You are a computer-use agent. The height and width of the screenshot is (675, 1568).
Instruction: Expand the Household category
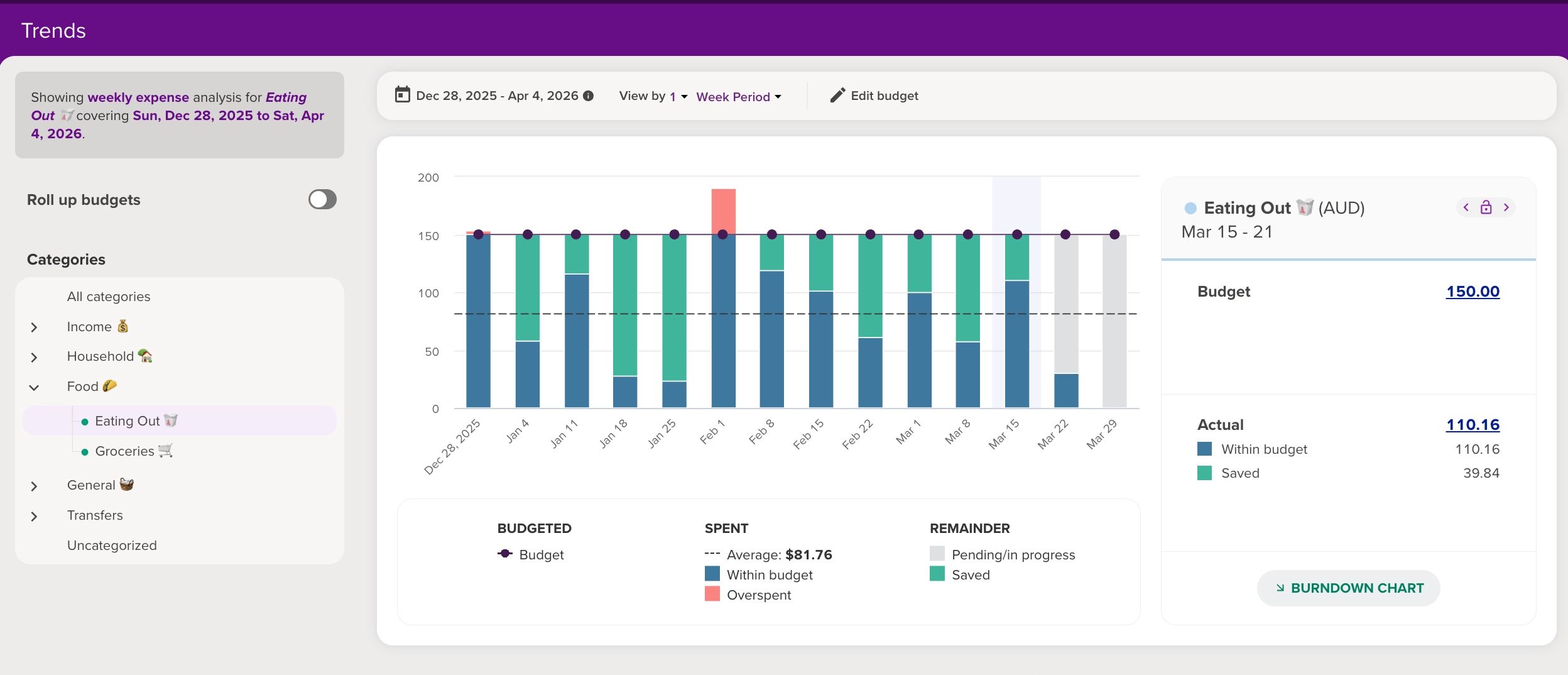pyautogui.click(x=34, y=358)
